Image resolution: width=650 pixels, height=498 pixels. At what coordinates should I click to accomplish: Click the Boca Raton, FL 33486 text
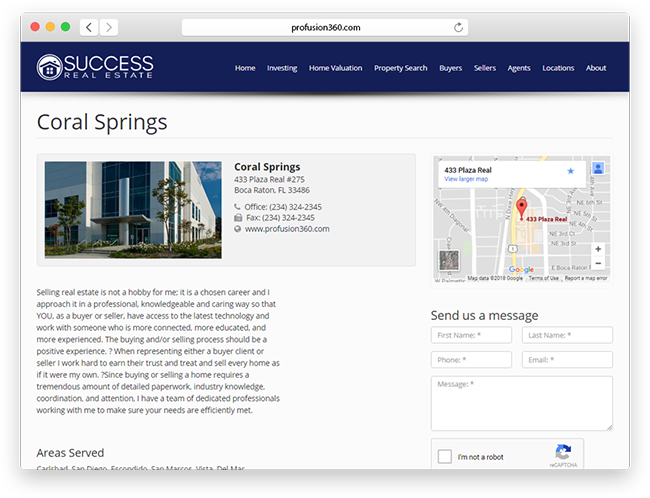tap(272, 190)
